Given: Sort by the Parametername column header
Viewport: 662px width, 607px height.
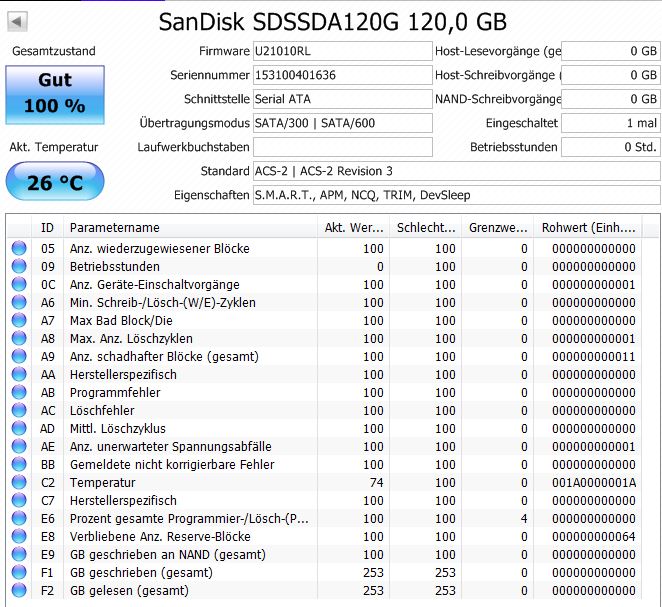Looking at the screenshot, I should [x=190, y=227].
